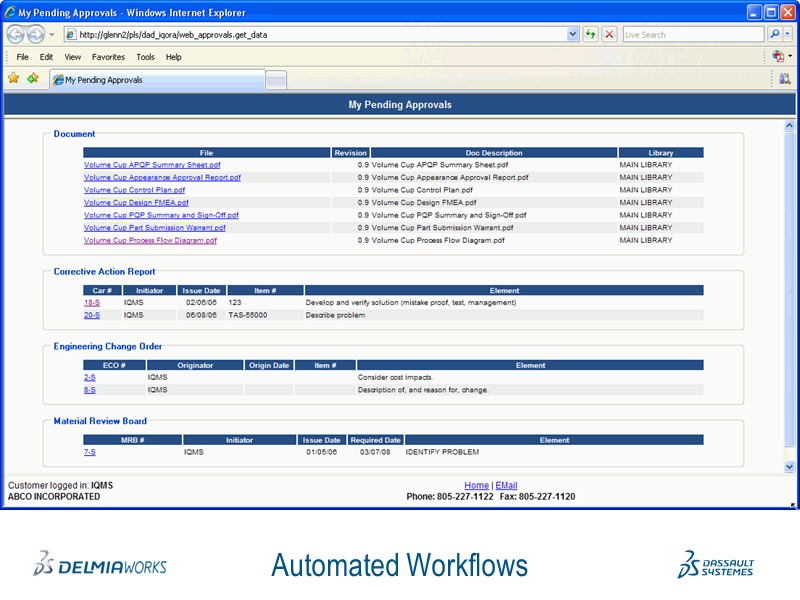The image size is (800, 600).
Task: Open Favorites Center star icon
Action: (13, 78)
